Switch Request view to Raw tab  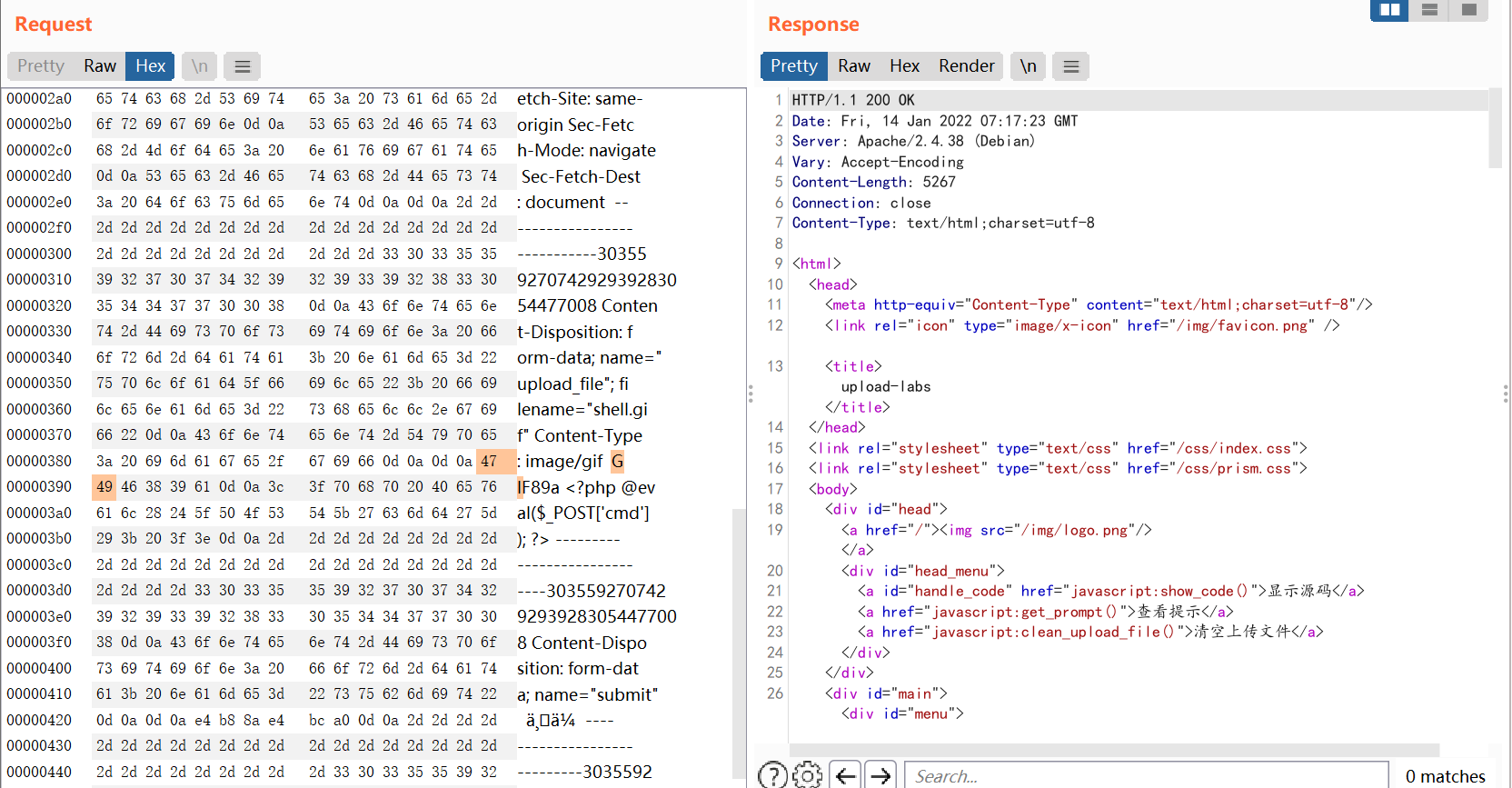[x=100, y=66]
